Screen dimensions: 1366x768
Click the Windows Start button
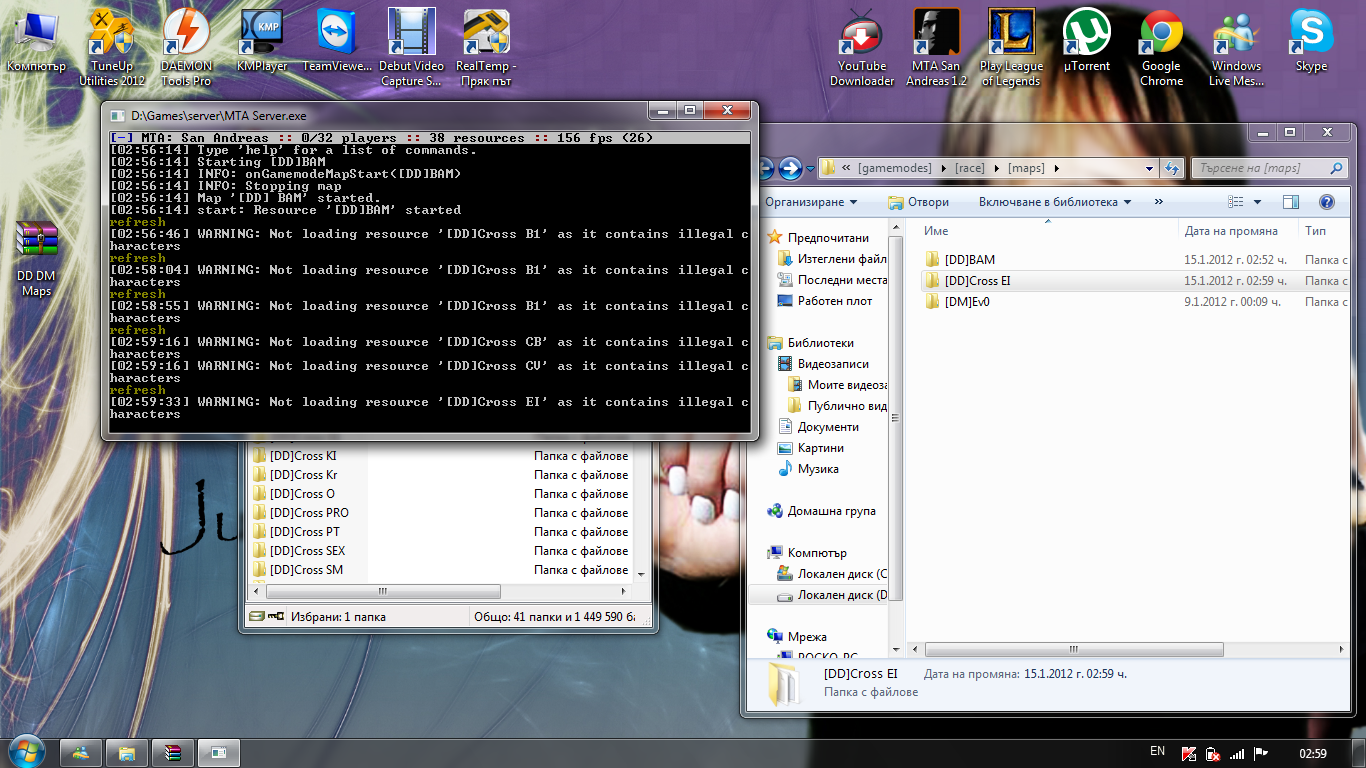click(x=26, y=752)
